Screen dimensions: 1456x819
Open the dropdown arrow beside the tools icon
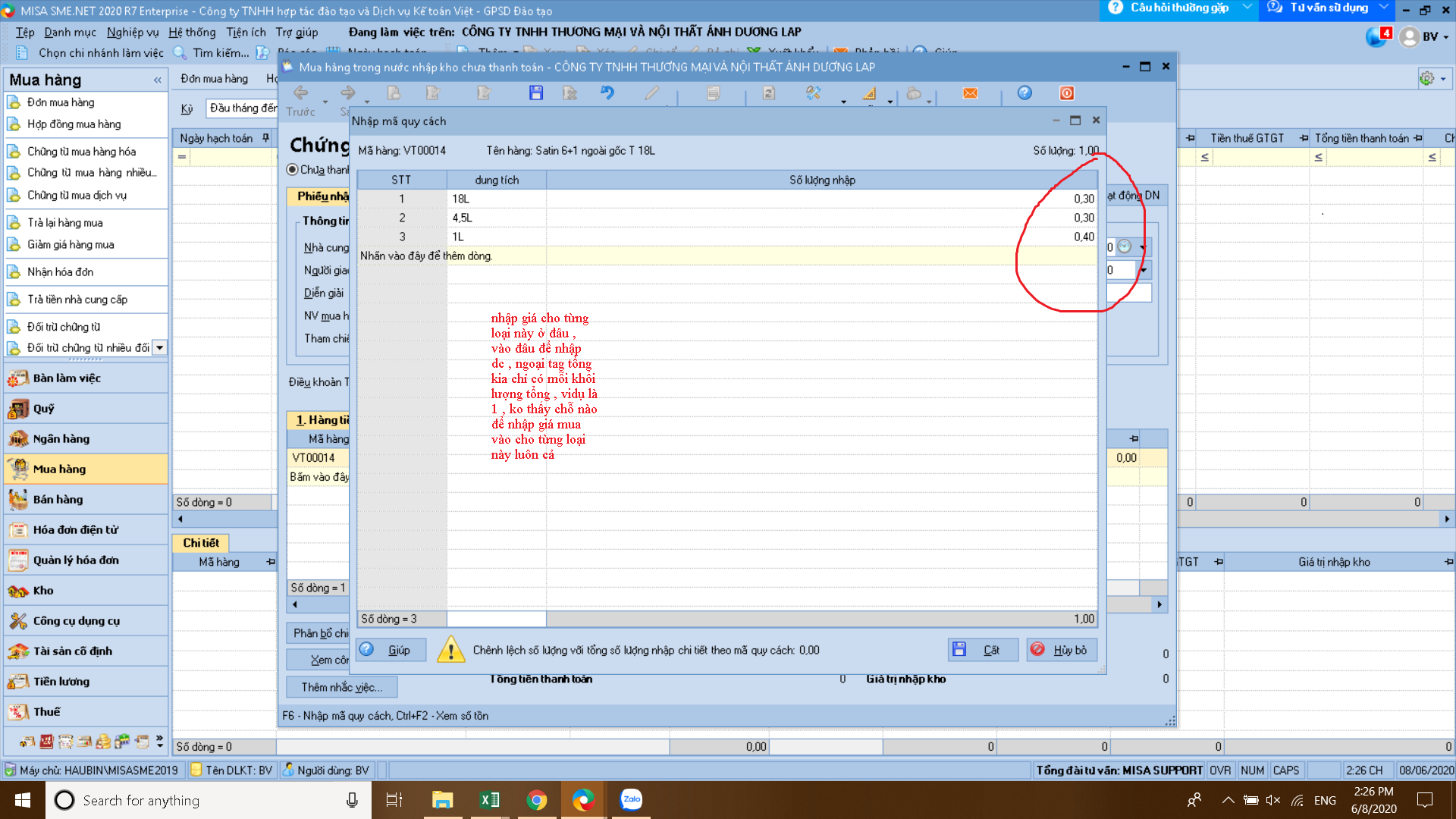tap(843, 102)
